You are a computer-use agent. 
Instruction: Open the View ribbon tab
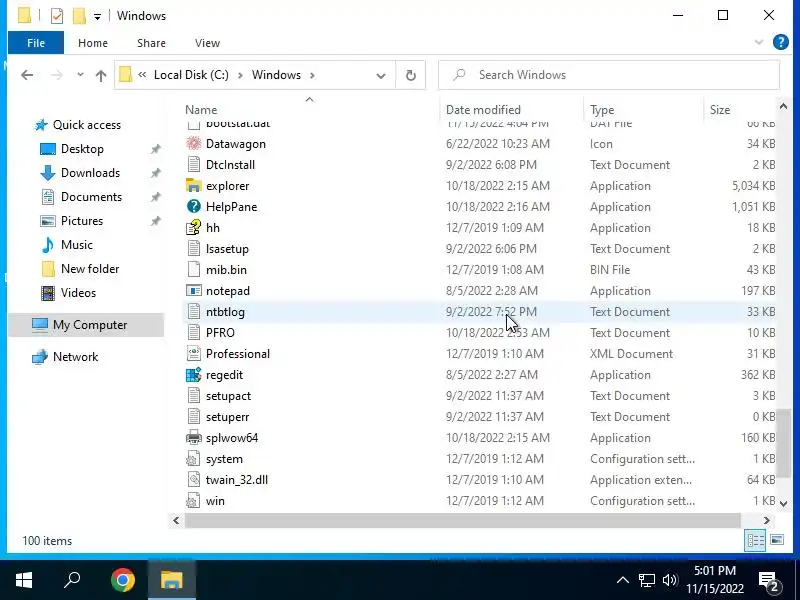(207, 43)
